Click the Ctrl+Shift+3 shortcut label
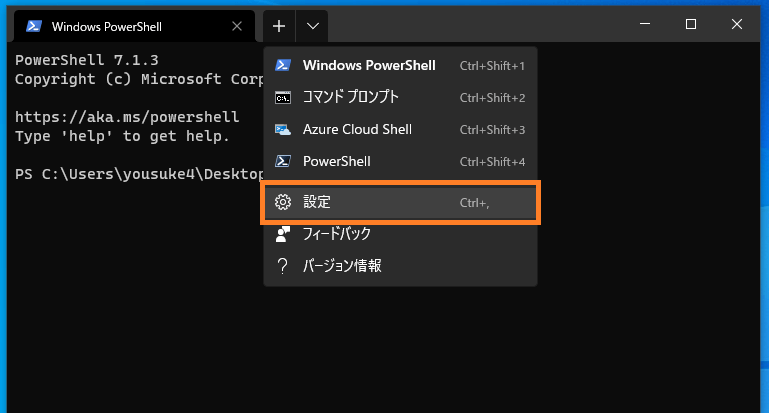Image resolution: width=769 pixels, height=413 pixels. 492,130
